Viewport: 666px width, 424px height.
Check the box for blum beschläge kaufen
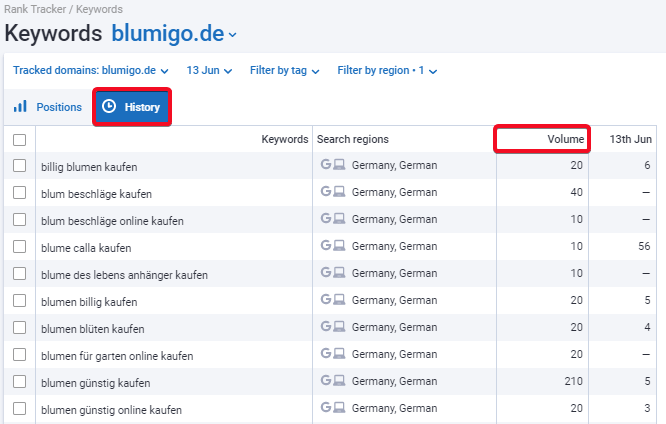(19, 192)
